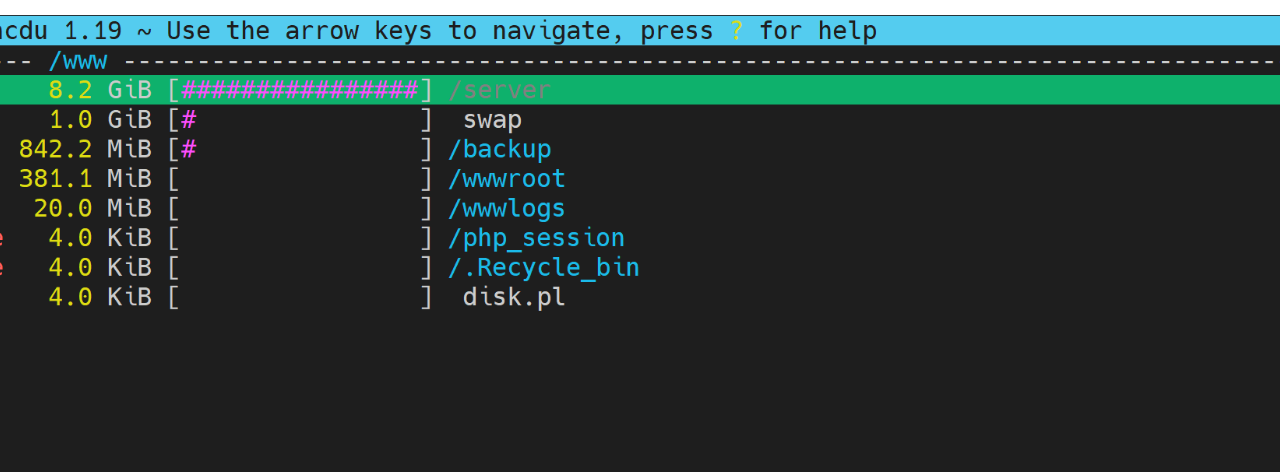Select the /php_session directory
Screen dimensions: 1280x472
[x=537, y=238]
